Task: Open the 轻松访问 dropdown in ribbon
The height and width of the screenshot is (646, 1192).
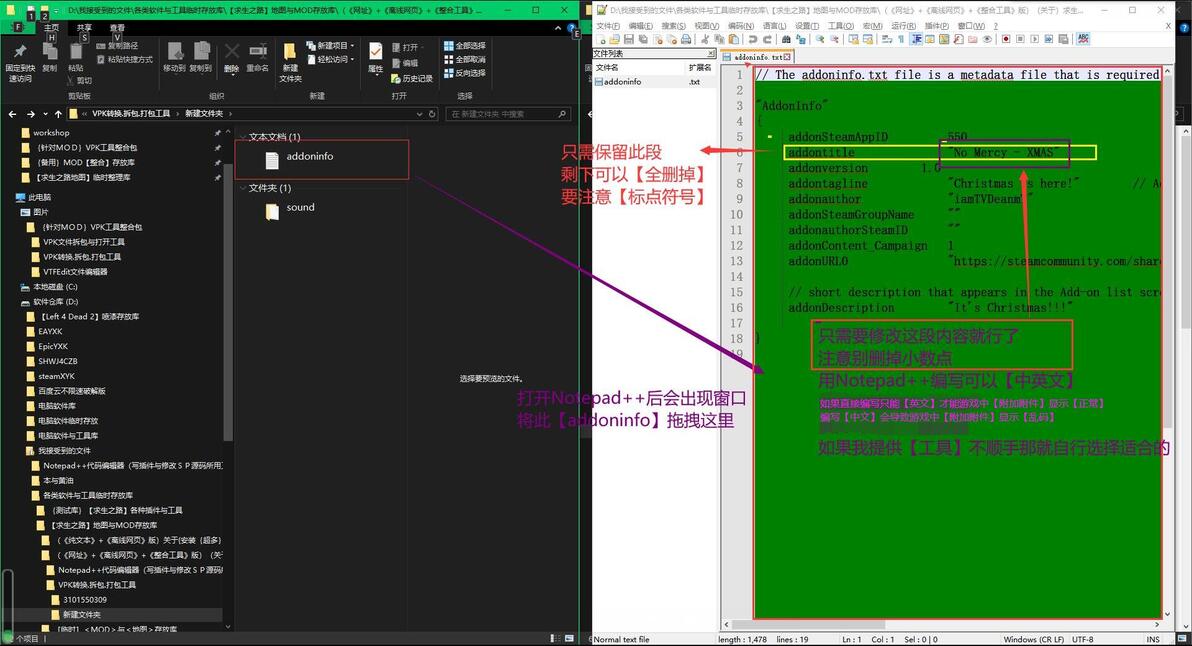Action: click(x=330, y=59)
